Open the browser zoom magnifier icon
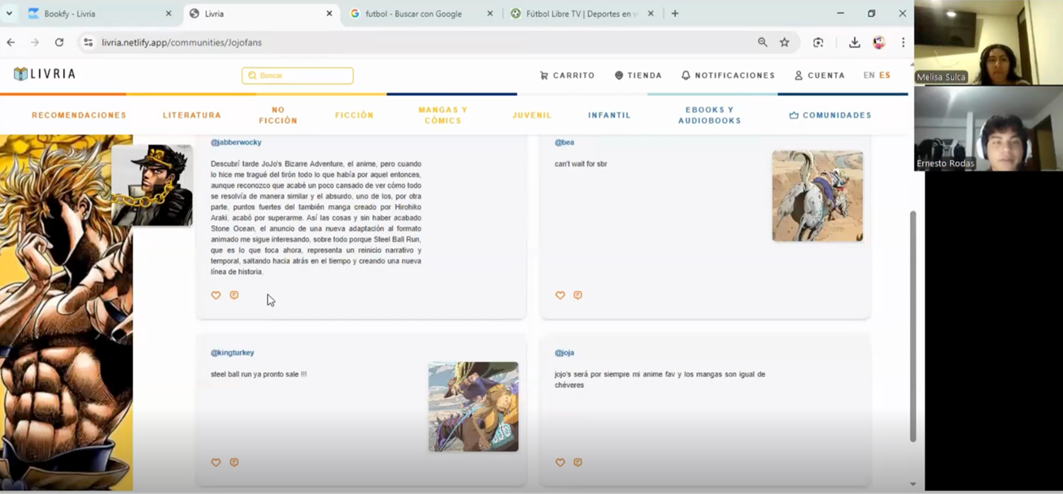This screenshot has height=494, width=1063. [x=763, y=42]
